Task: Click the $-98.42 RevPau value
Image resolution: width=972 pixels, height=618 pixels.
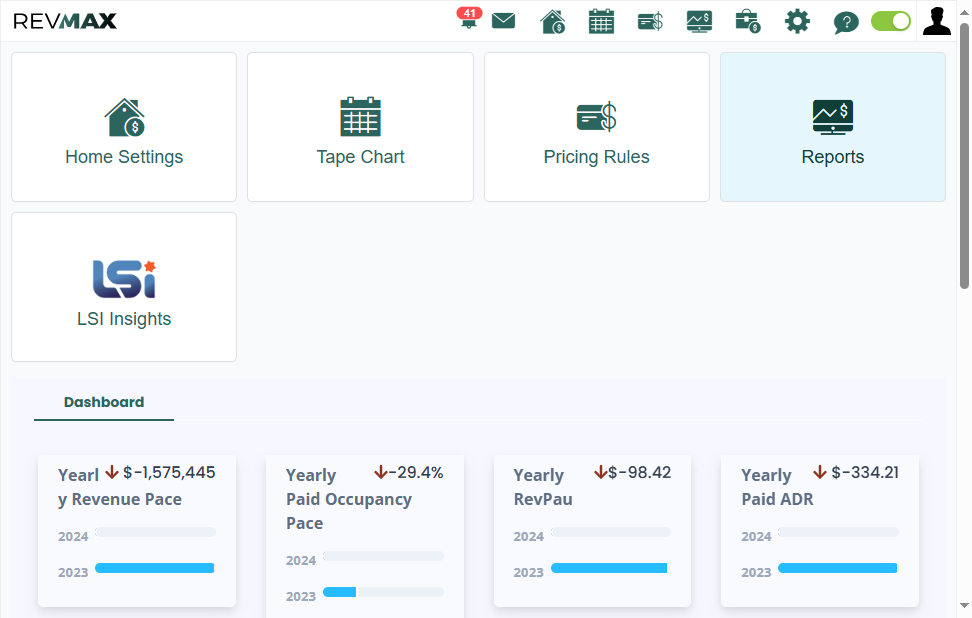Action: point(639,472)
